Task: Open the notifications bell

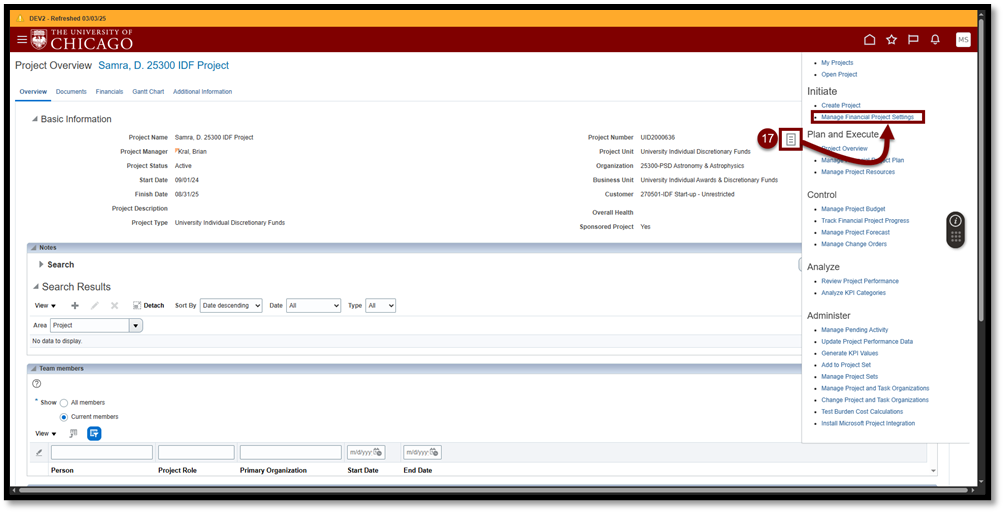Action: [x=935, y=40]
